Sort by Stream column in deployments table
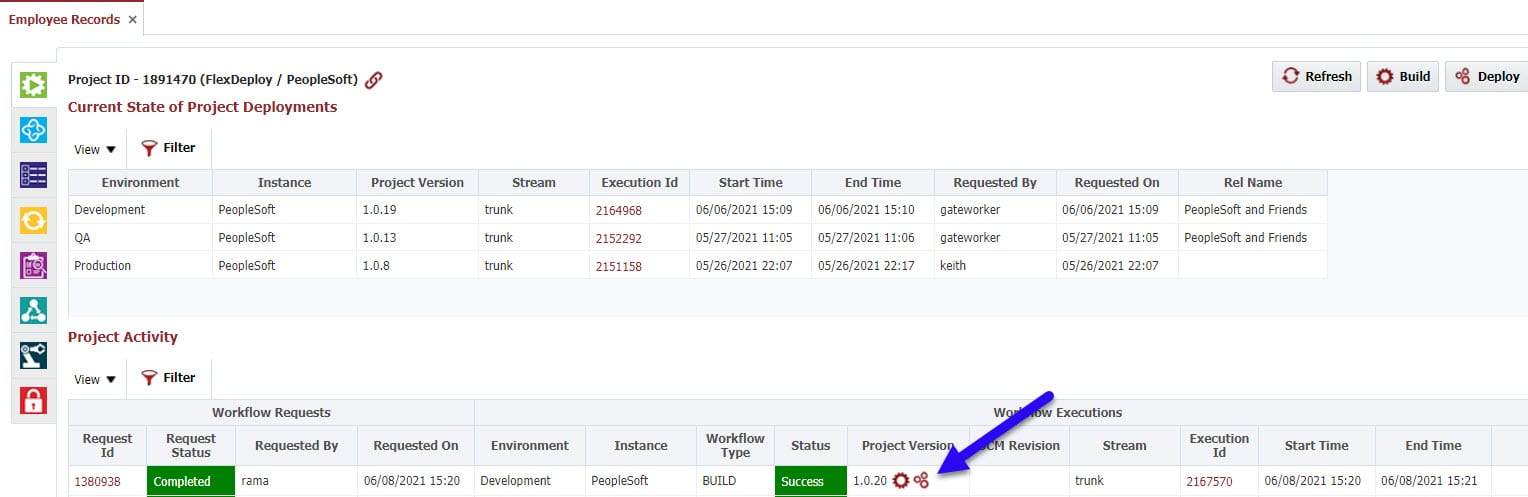Viewport: 1528px width, 497px height. coord(534,183)
